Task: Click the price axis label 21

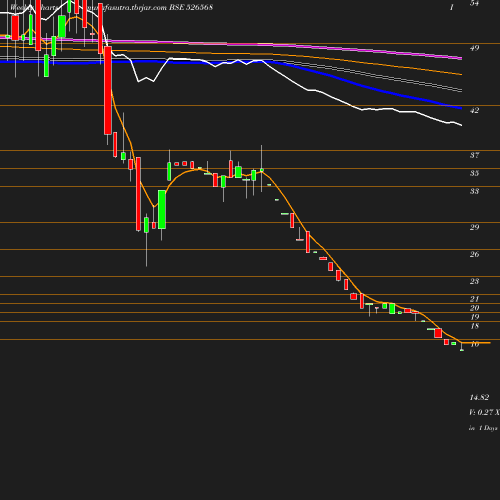Action: (x=474, y=299)
